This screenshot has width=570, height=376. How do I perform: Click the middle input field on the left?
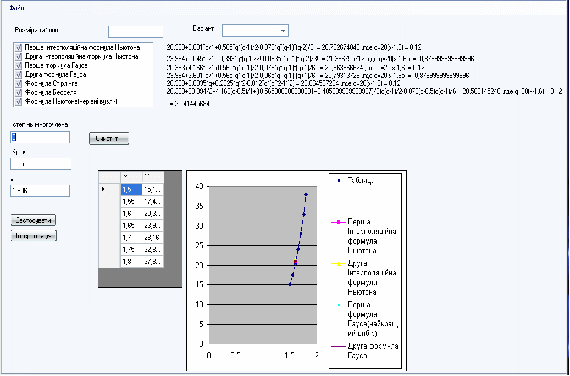(x=40, y=164)
